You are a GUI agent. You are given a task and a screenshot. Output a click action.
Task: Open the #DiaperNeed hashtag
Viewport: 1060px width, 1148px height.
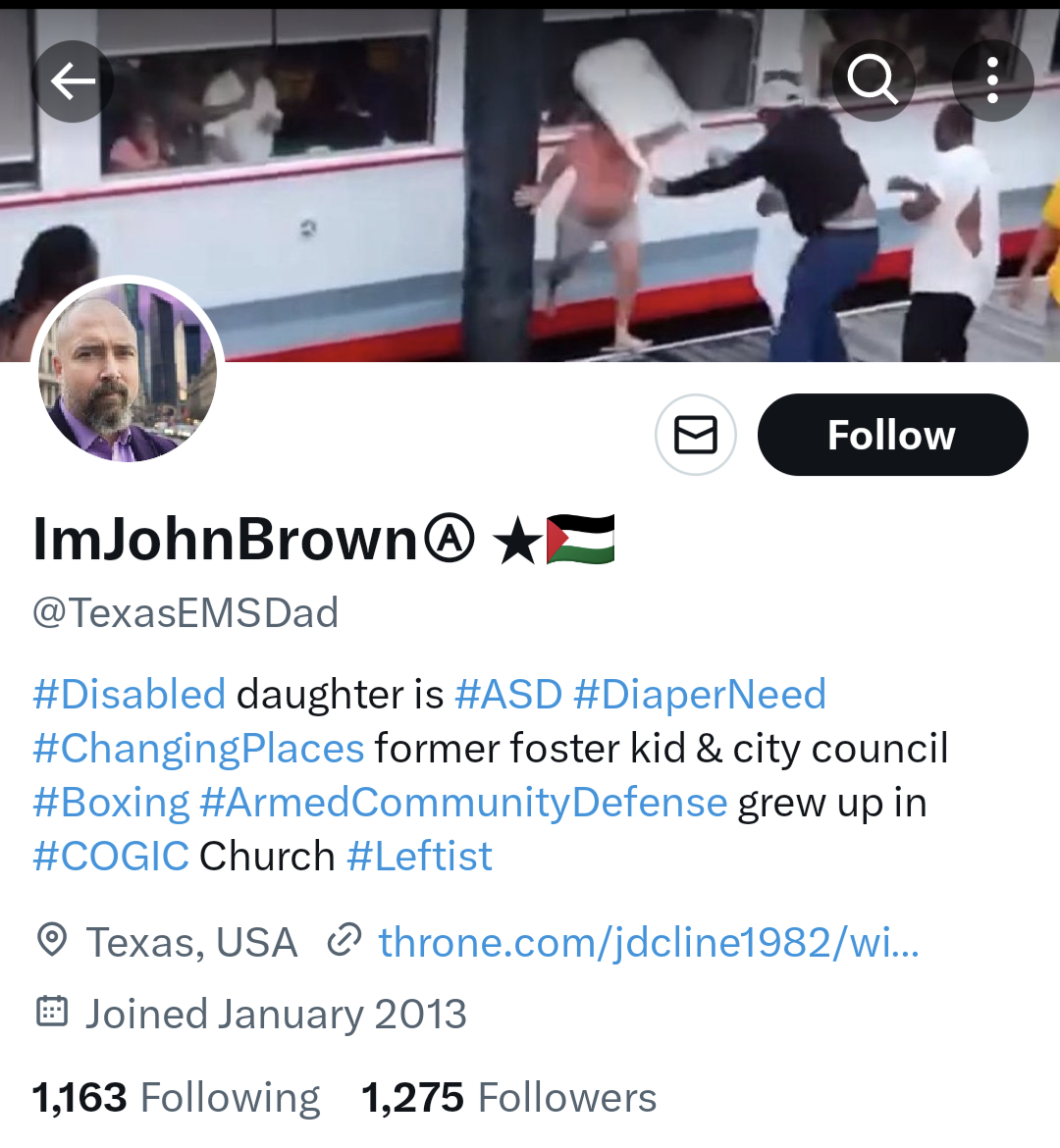pos(700,694)
